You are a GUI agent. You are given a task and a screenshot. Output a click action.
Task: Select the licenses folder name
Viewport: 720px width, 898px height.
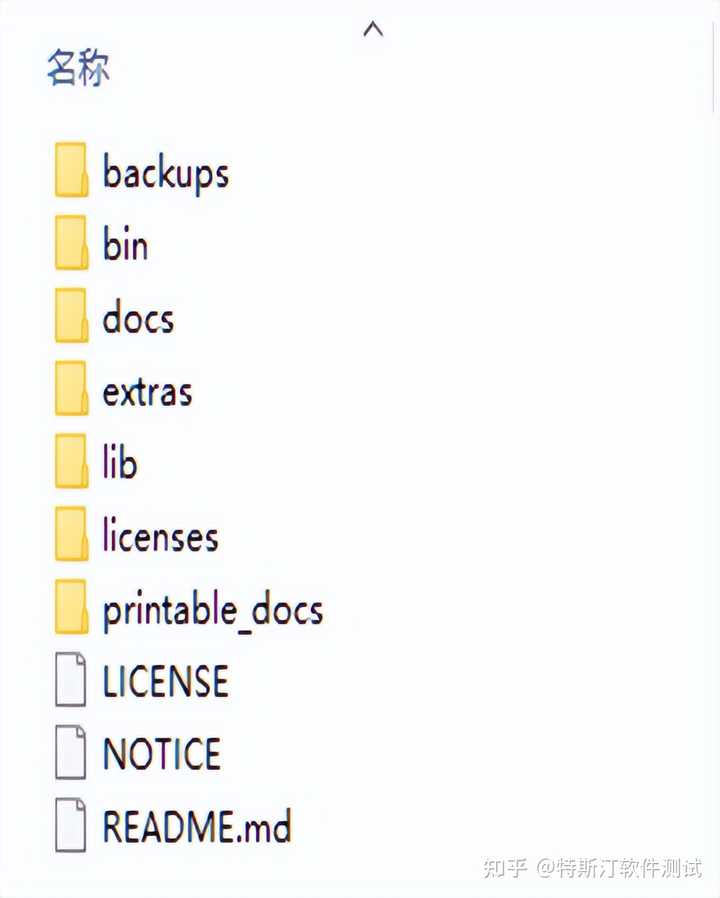coord(160,535)
